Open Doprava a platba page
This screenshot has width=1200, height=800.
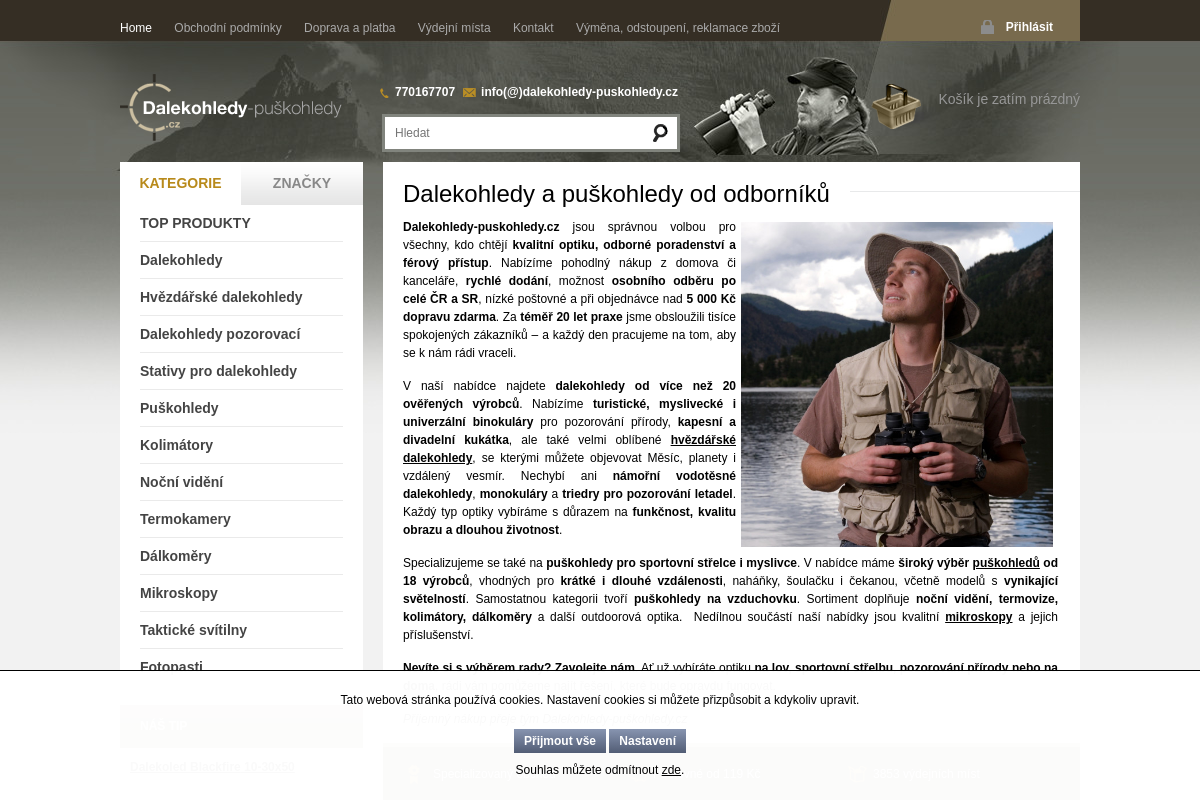coord(349,28)
